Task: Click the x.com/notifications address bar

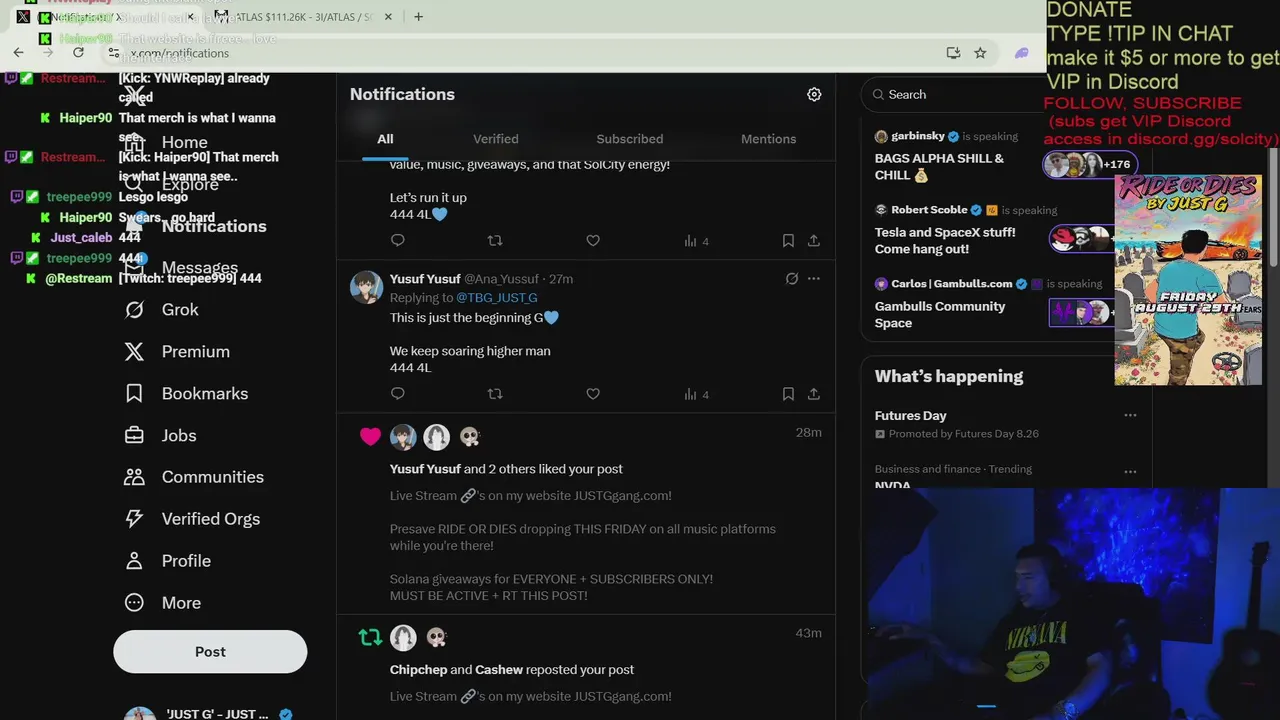Action: click(520, 53)
